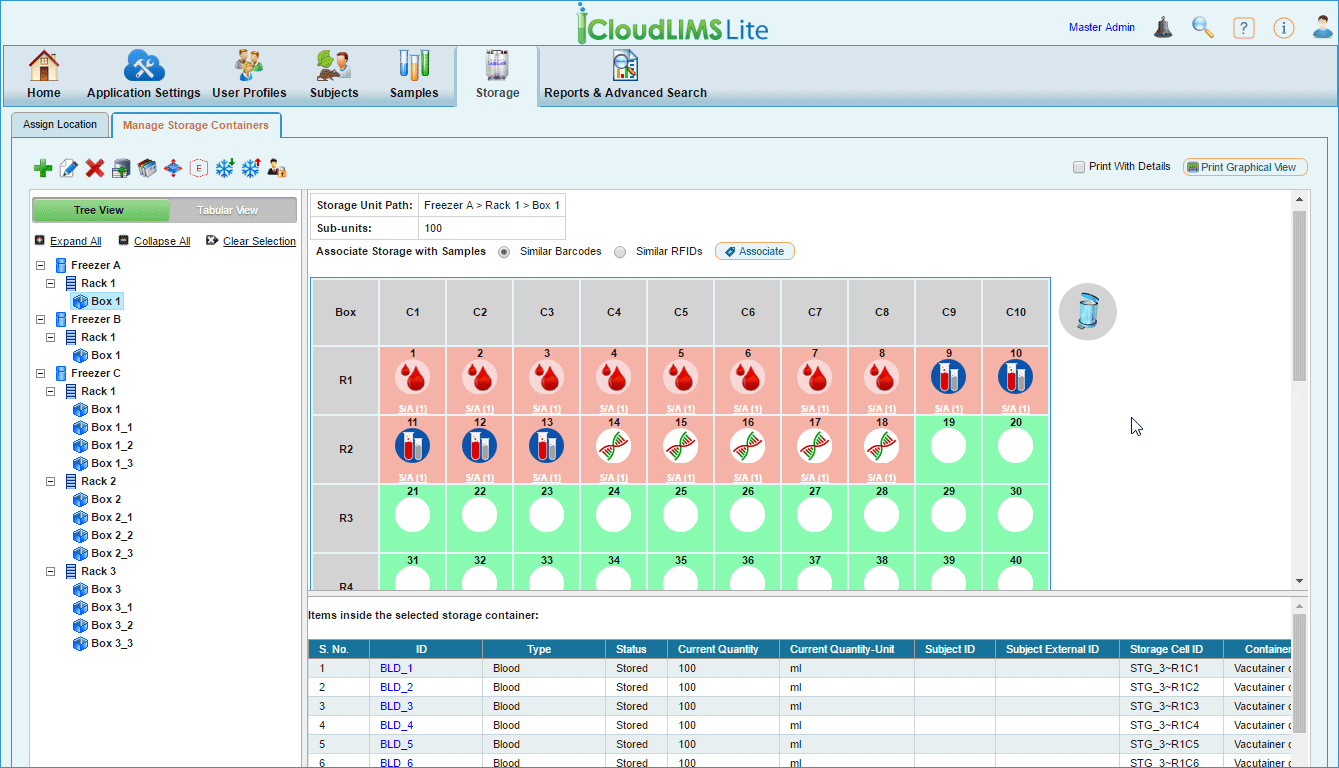Click the search magnifier in the header

point(1203,28)
